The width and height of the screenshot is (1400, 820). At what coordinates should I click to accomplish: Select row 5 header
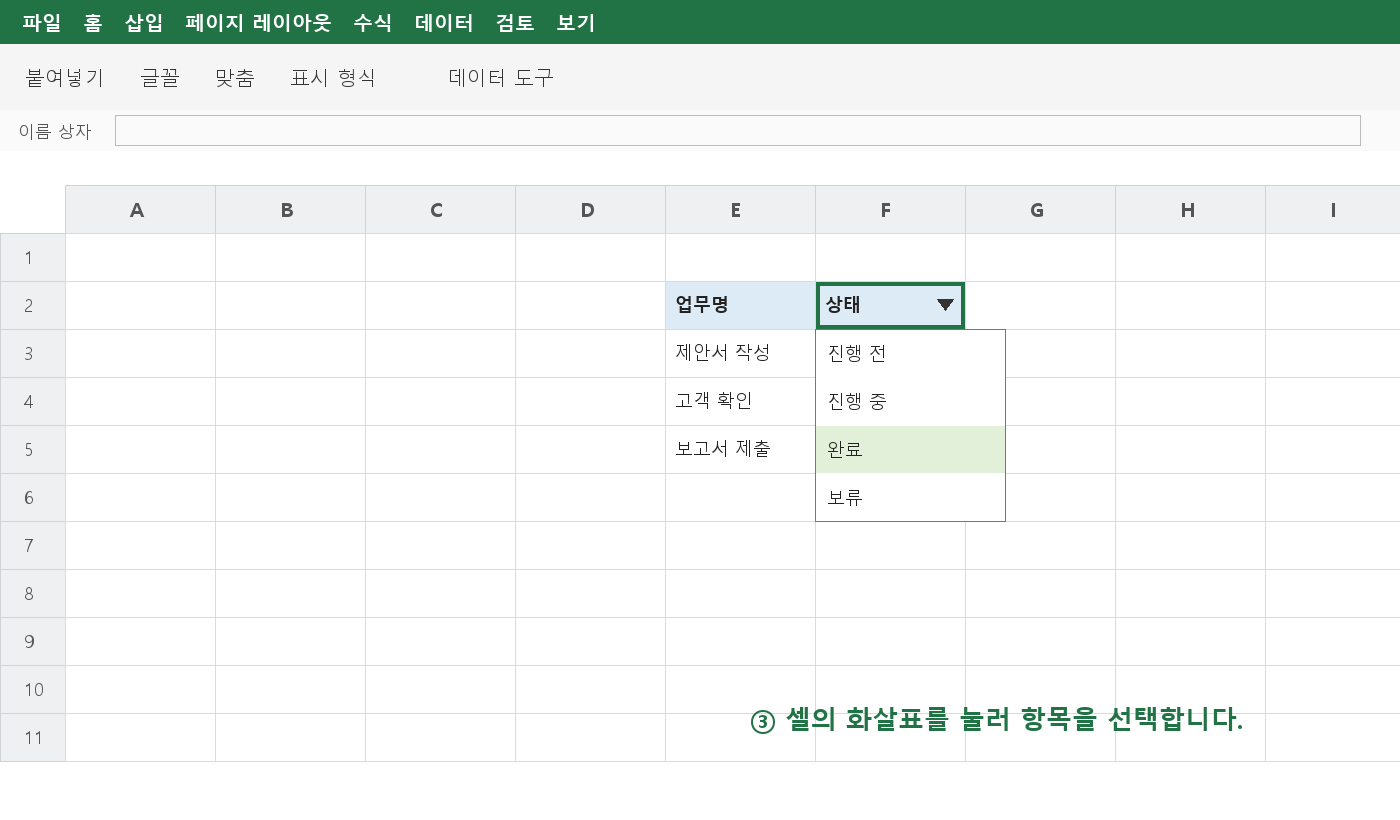pyautogui.click(x=33, y=450)
